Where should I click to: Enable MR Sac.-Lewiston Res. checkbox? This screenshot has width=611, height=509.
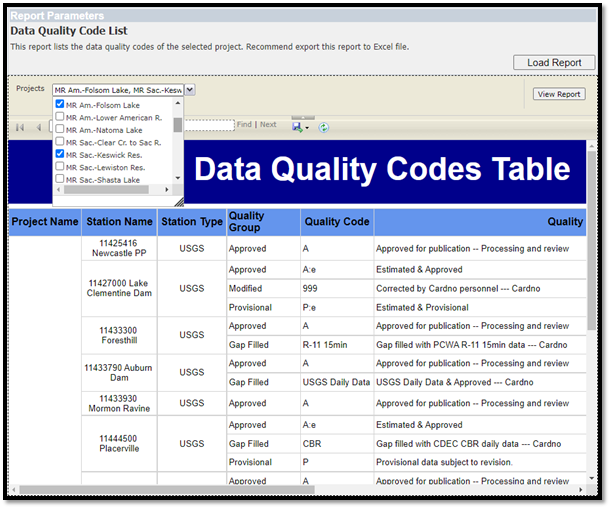click(60, 166)
